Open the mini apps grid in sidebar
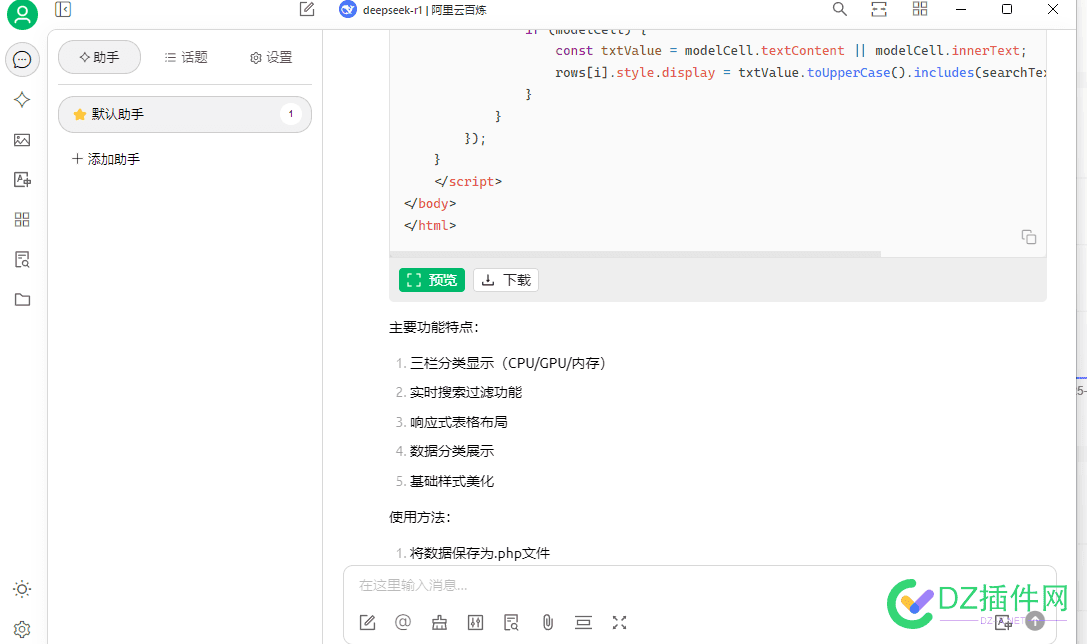The height and width of the screenshot is (644, 1087). tap(22, 220)
